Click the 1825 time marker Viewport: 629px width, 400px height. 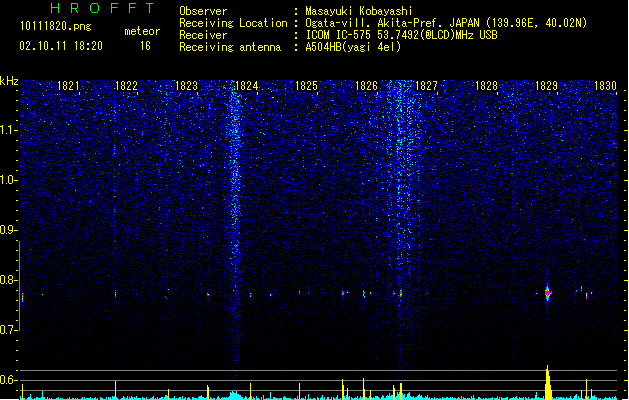pos(306,86)
